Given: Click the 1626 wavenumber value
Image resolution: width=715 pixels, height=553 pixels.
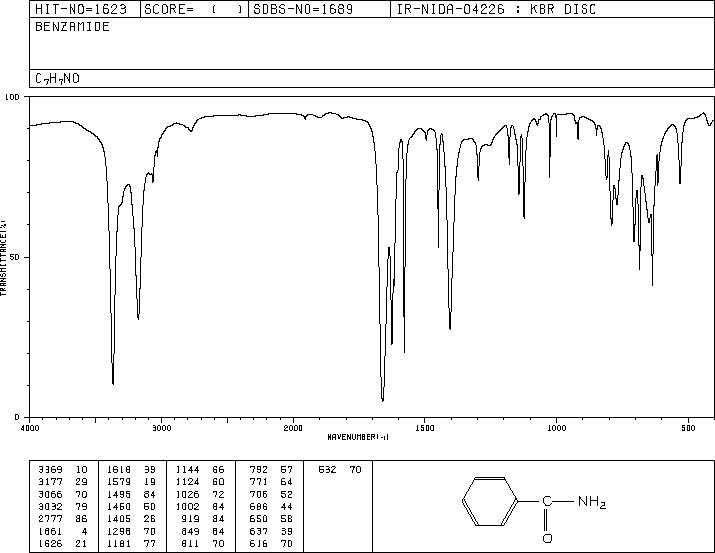Looking at the screenshot, I should tap(51, 543).
